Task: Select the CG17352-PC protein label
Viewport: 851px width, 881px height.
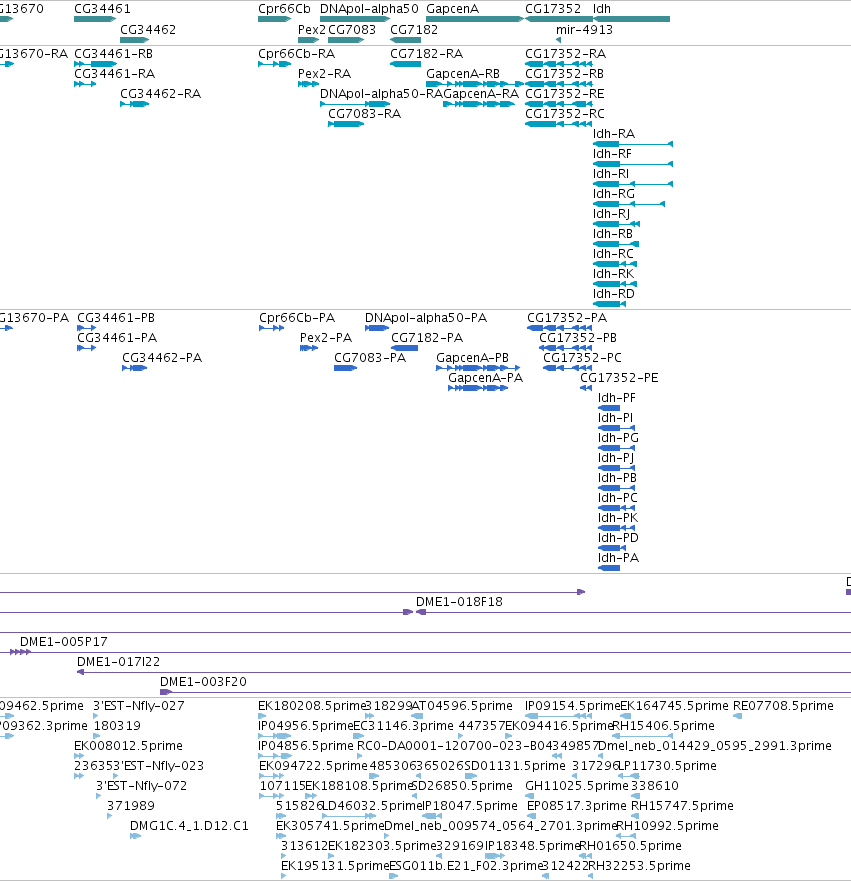Action: 582,357
